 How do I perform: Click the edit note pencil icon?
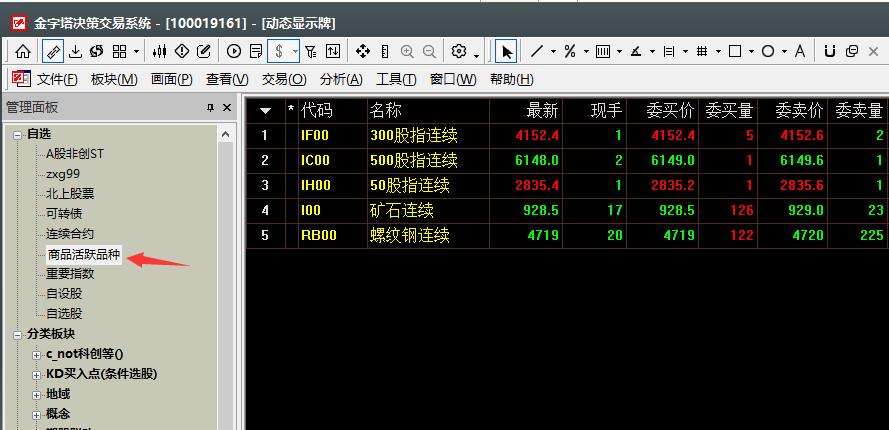pyautogui.click(x=204, y=52)
